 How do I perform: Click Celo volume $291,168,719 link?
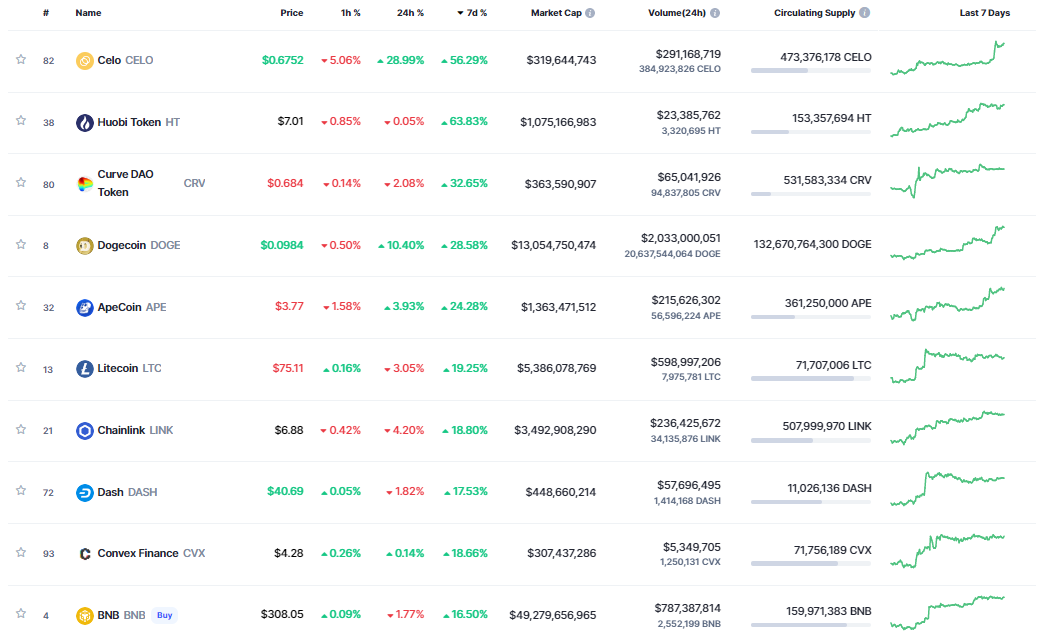coord(688,54)
